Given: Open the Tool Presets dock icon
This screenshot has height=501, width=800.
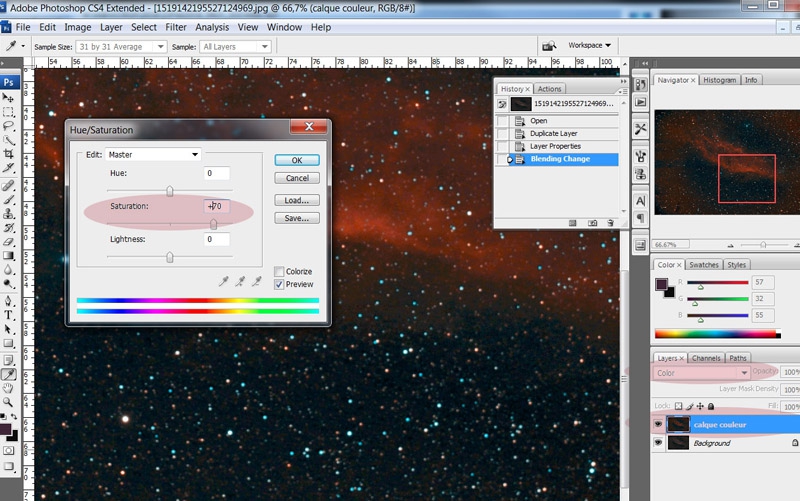Looking at the screenshot, I should click(640, 129).
